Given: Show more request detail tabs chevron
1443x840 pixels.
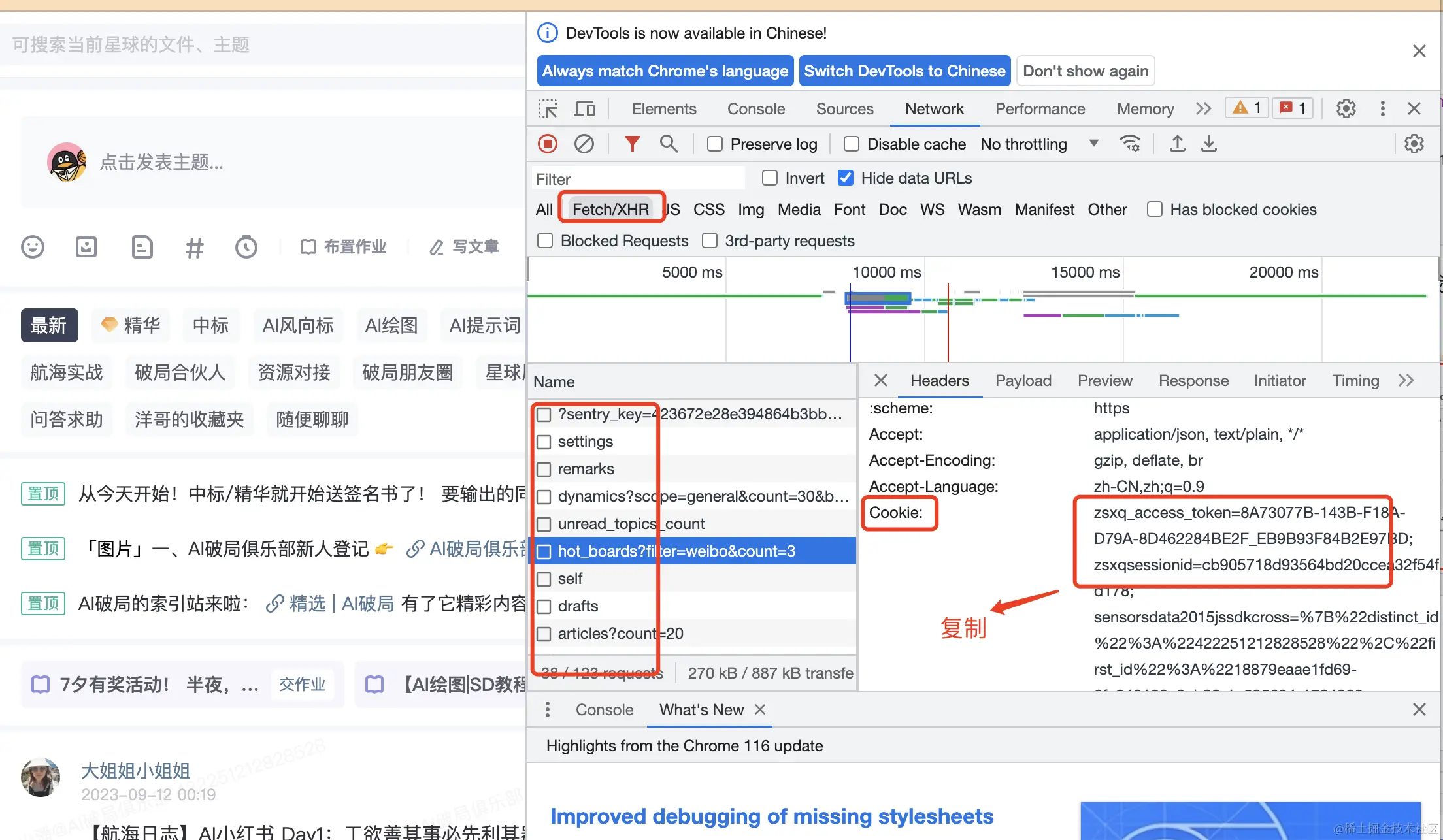Looking at the screenshot, I should [1406, 380].
